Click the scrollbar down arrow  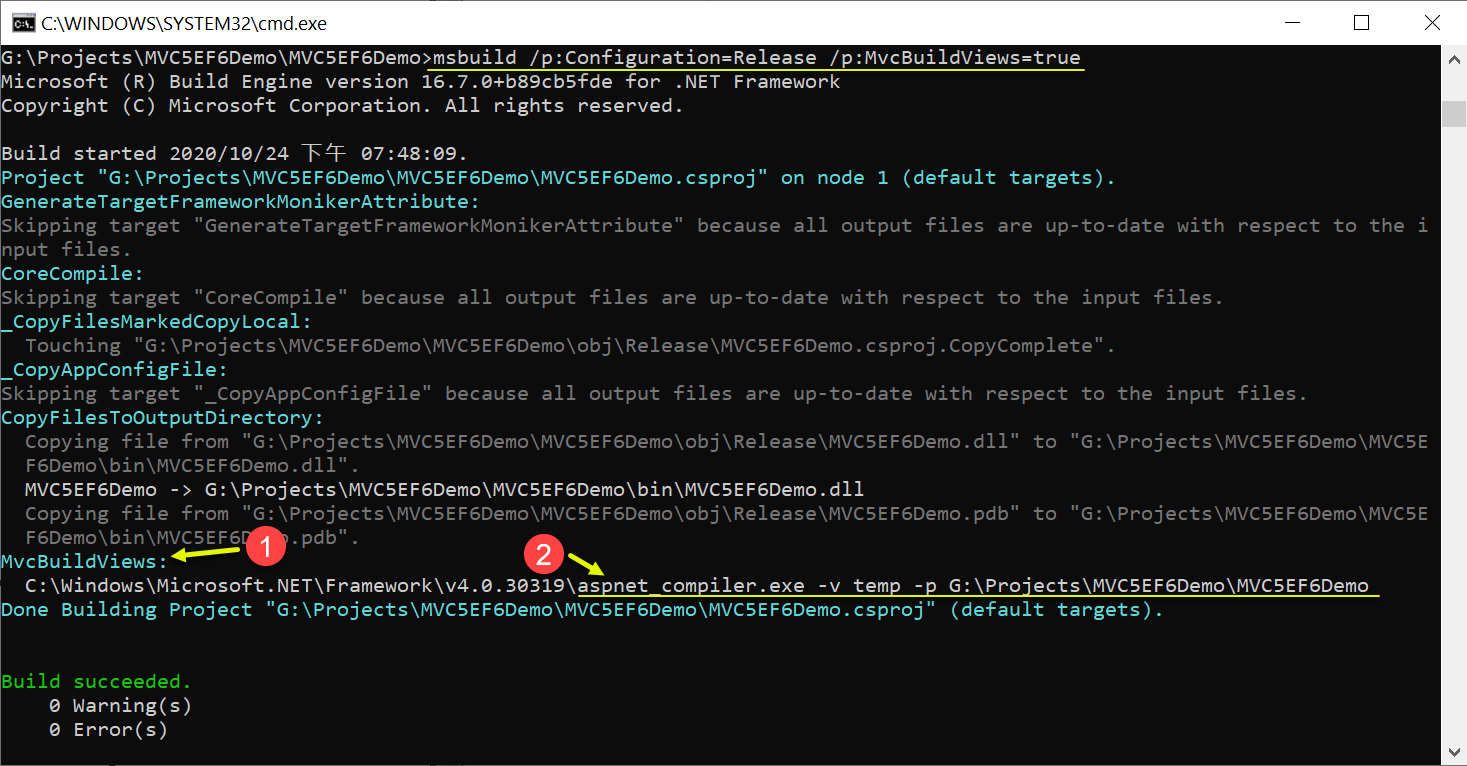(1454, 752)
